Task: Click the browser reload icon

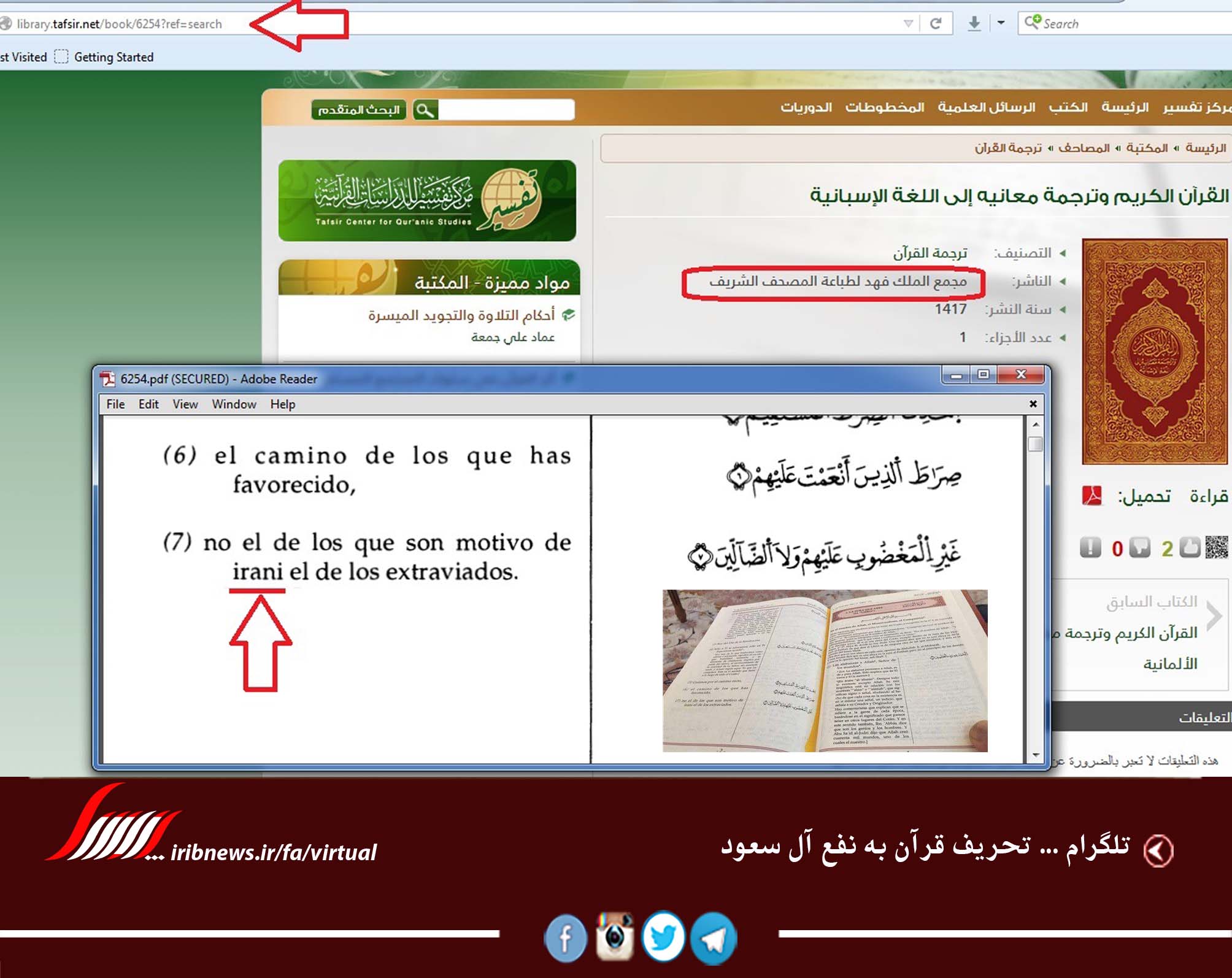Action: [935, 24]
